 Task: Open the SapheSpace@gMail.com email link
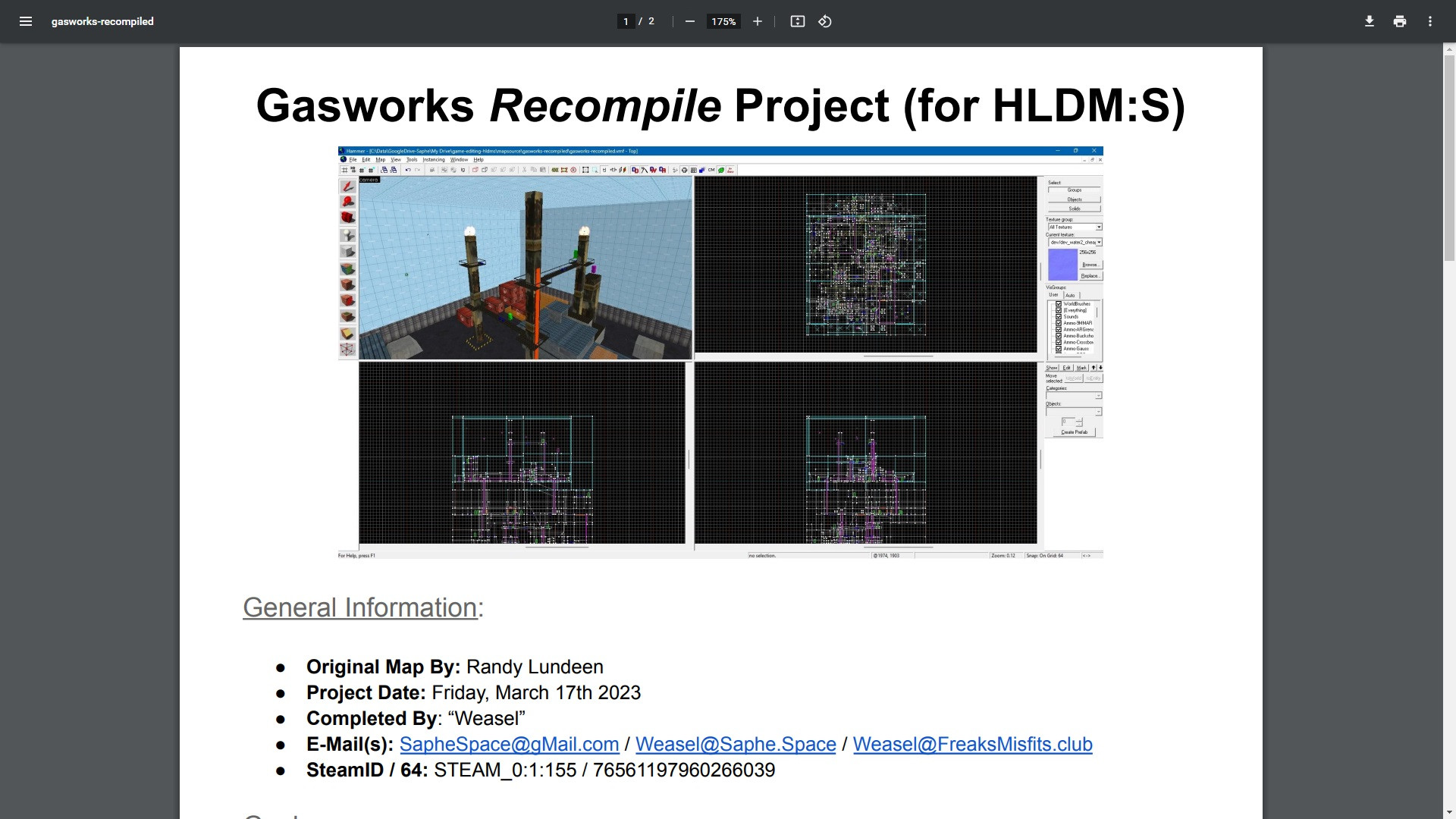[x=508, y=744]
